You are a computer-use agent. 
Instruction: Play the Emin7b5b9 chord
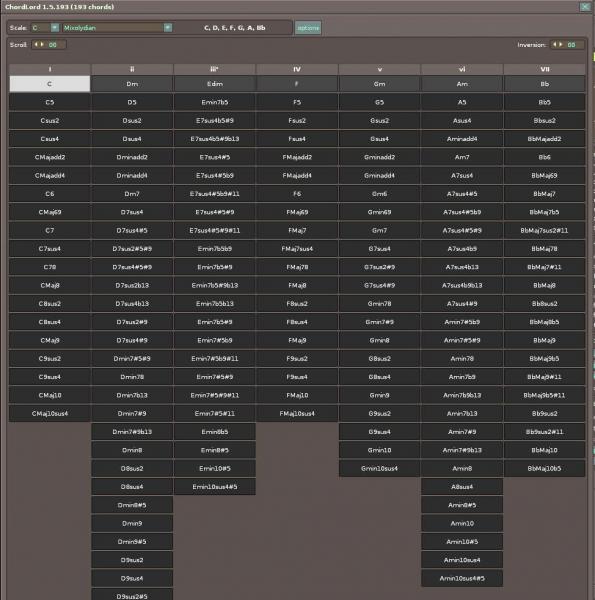(x=215, y=249)
